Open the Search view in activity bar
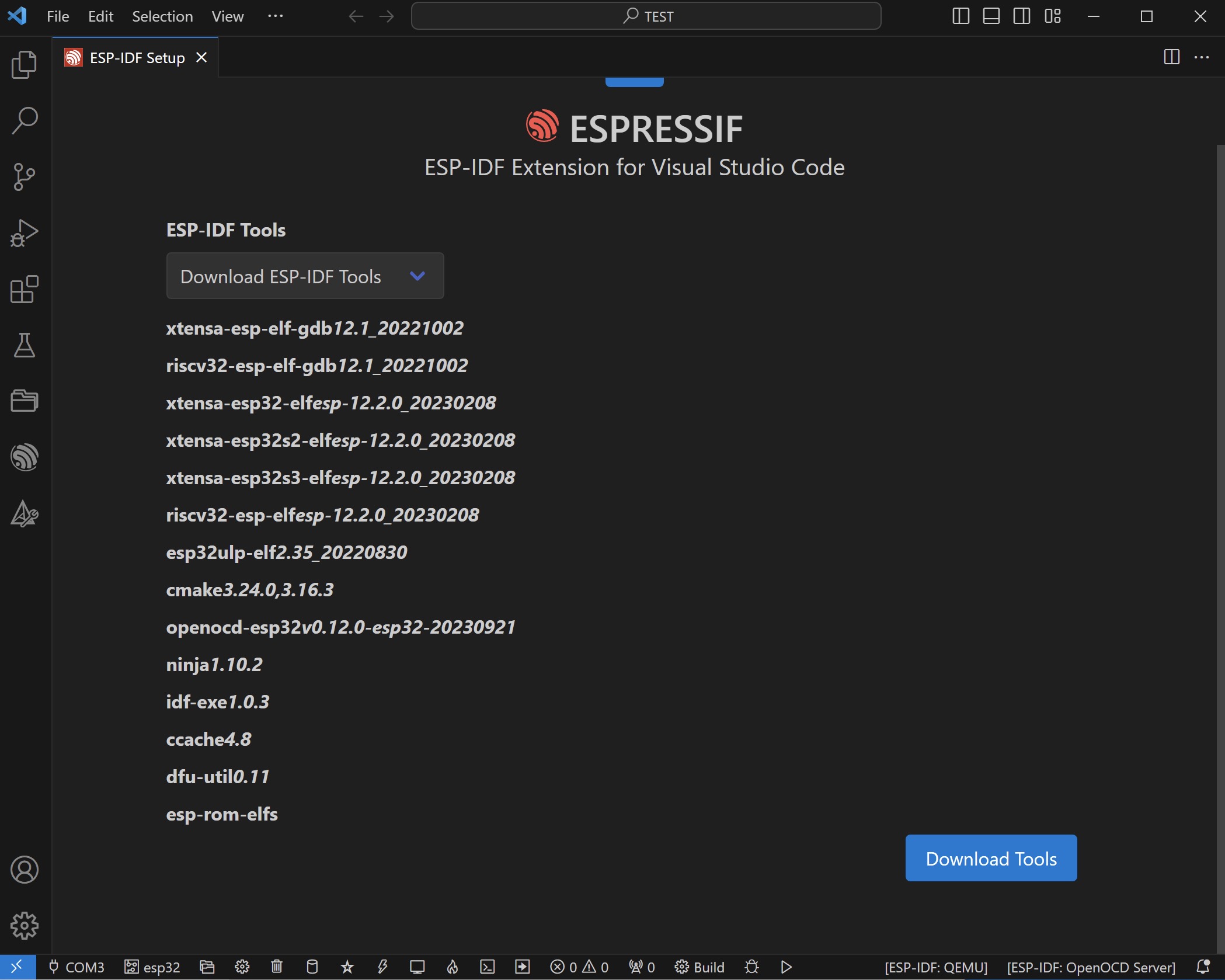Image resolution: width=1225 pixels, height=980 pixels. pyautogui.click(x=25, y=120)
